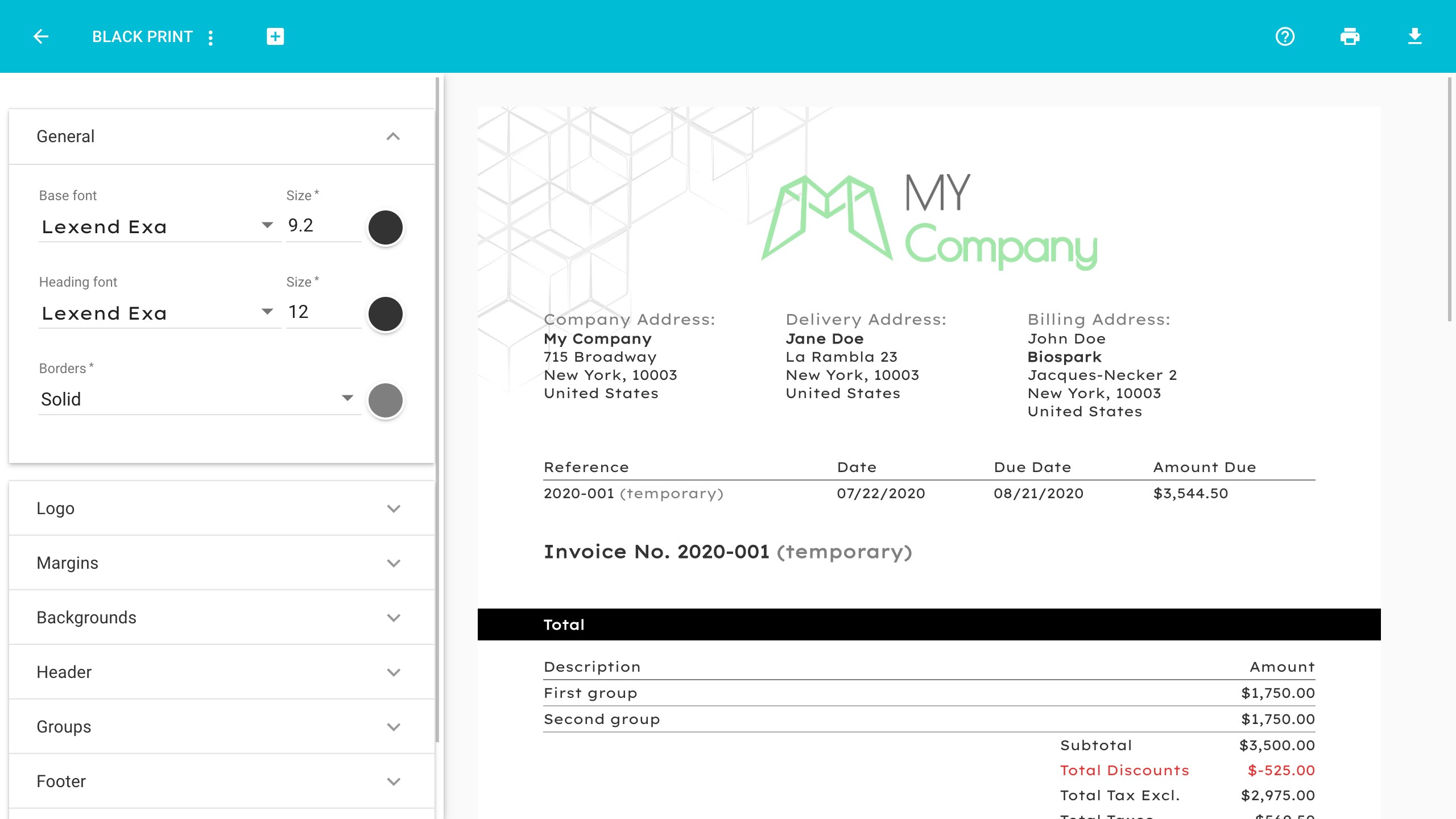The height and width of the screenshot is (819, 1456).
Task: Pick the base font color swatch
Action: tap(386, 227)
